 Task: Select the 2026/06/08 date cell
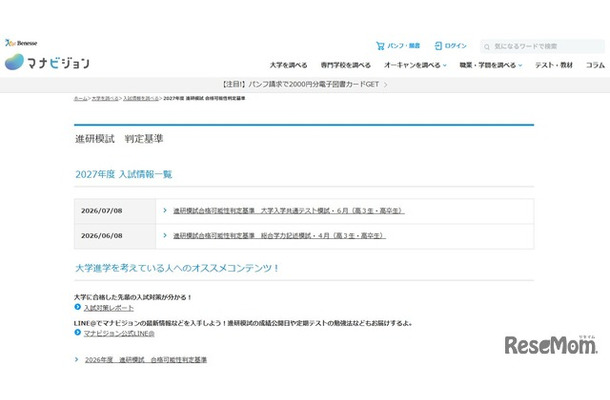click(x=115, y=236)
